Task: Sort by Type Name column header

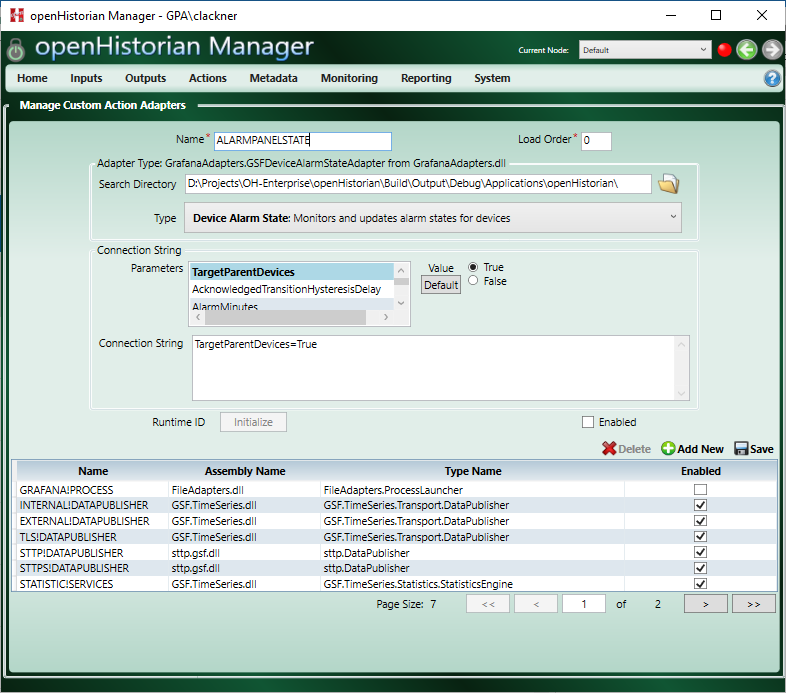Action: coord(473,471)
